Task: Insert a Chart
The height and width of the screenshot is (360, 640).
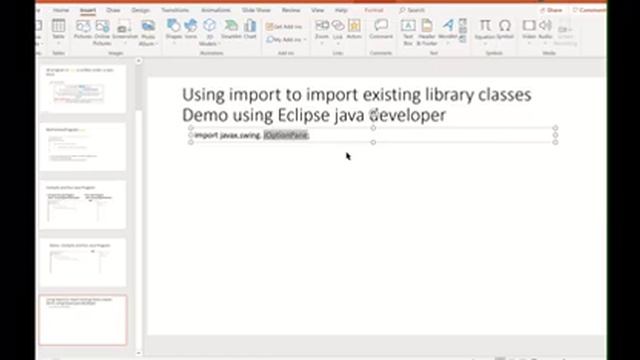Action: click(250, 29)
